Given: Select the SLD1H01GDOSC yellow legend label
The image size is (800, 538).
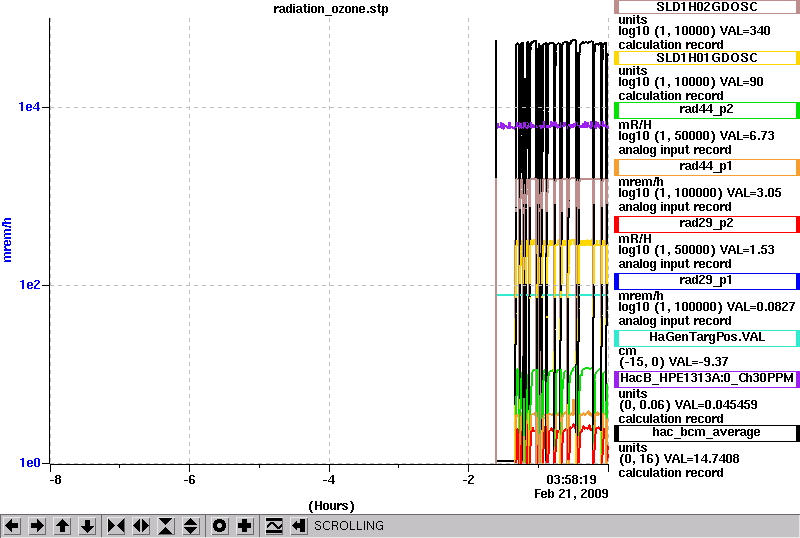Looking at the screenshot, I should point(707,58).
